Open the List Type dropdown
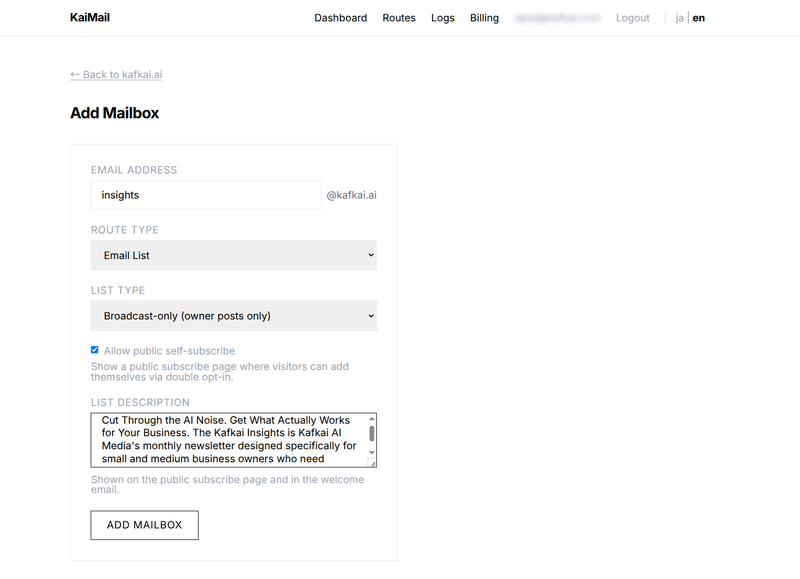 (234, 316)
